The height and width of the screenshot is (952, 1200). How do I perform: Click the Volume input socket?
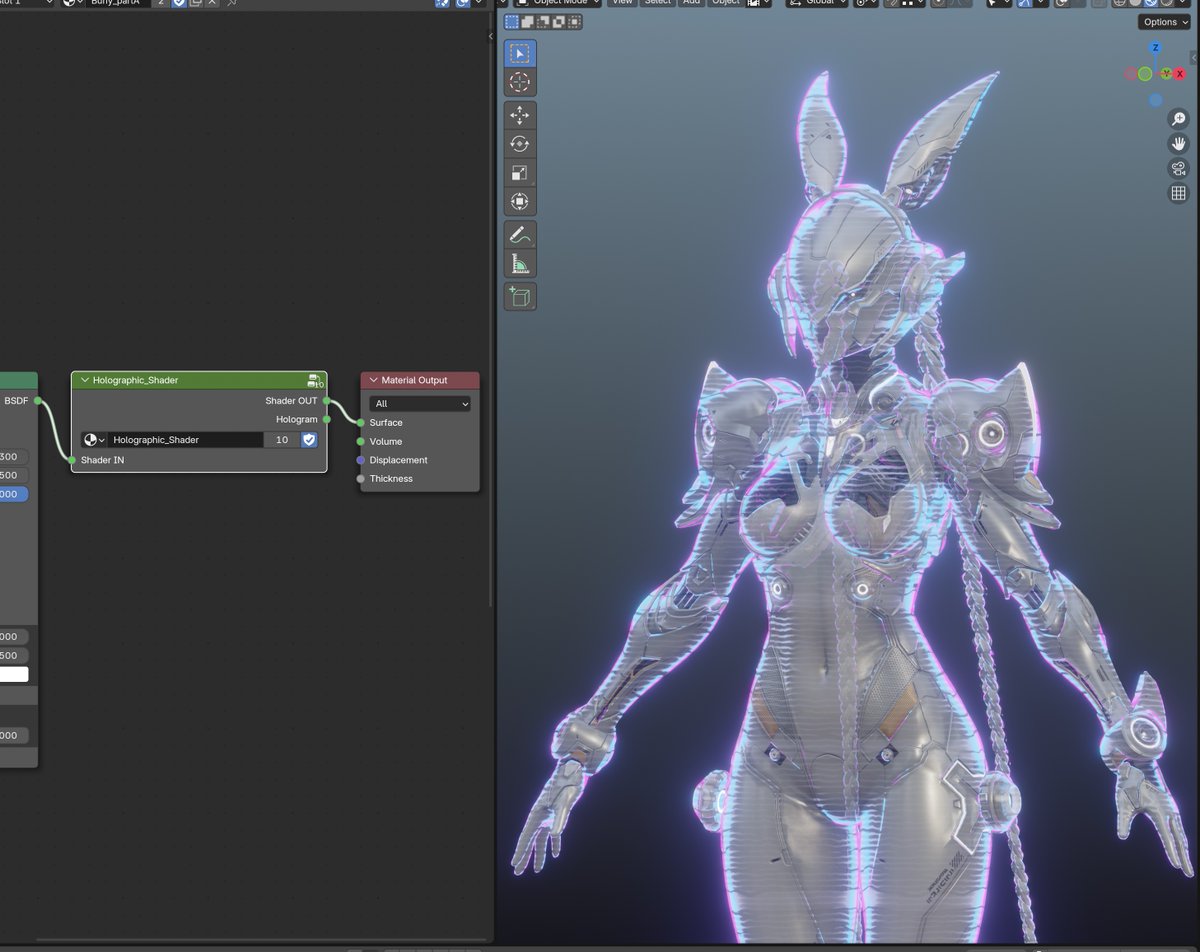click(x=360, y=441)
